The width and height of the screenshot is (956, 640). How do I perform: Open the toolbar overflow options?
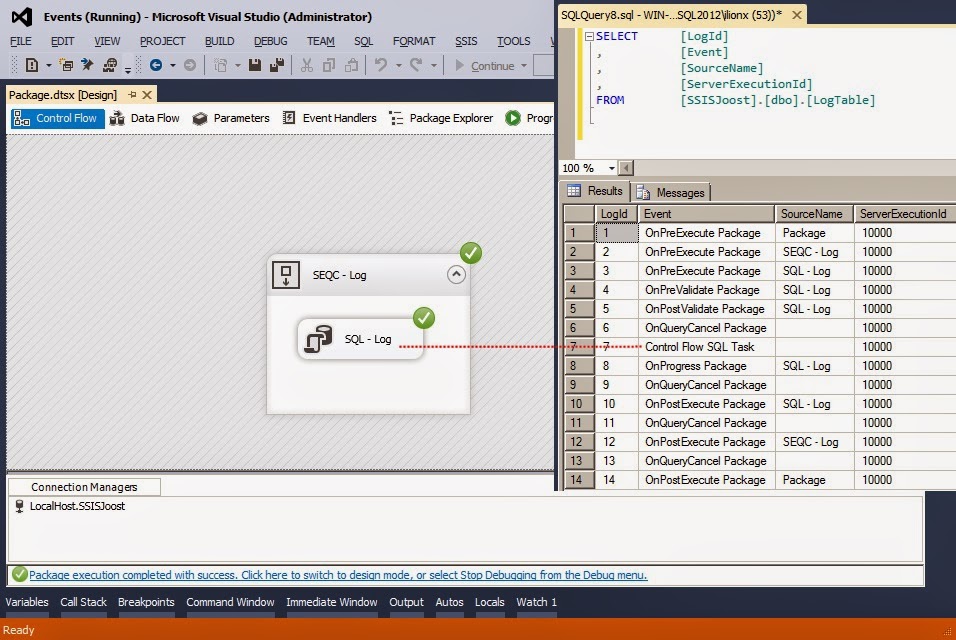tap(128, 69)
